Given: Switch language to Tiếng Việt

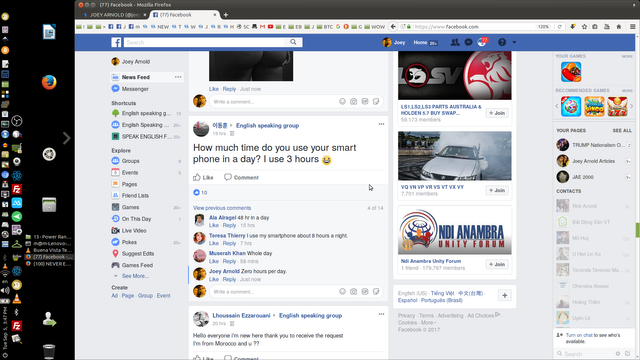Looking at the screenshot, I should pyautogui.click(x=442, y=293).
